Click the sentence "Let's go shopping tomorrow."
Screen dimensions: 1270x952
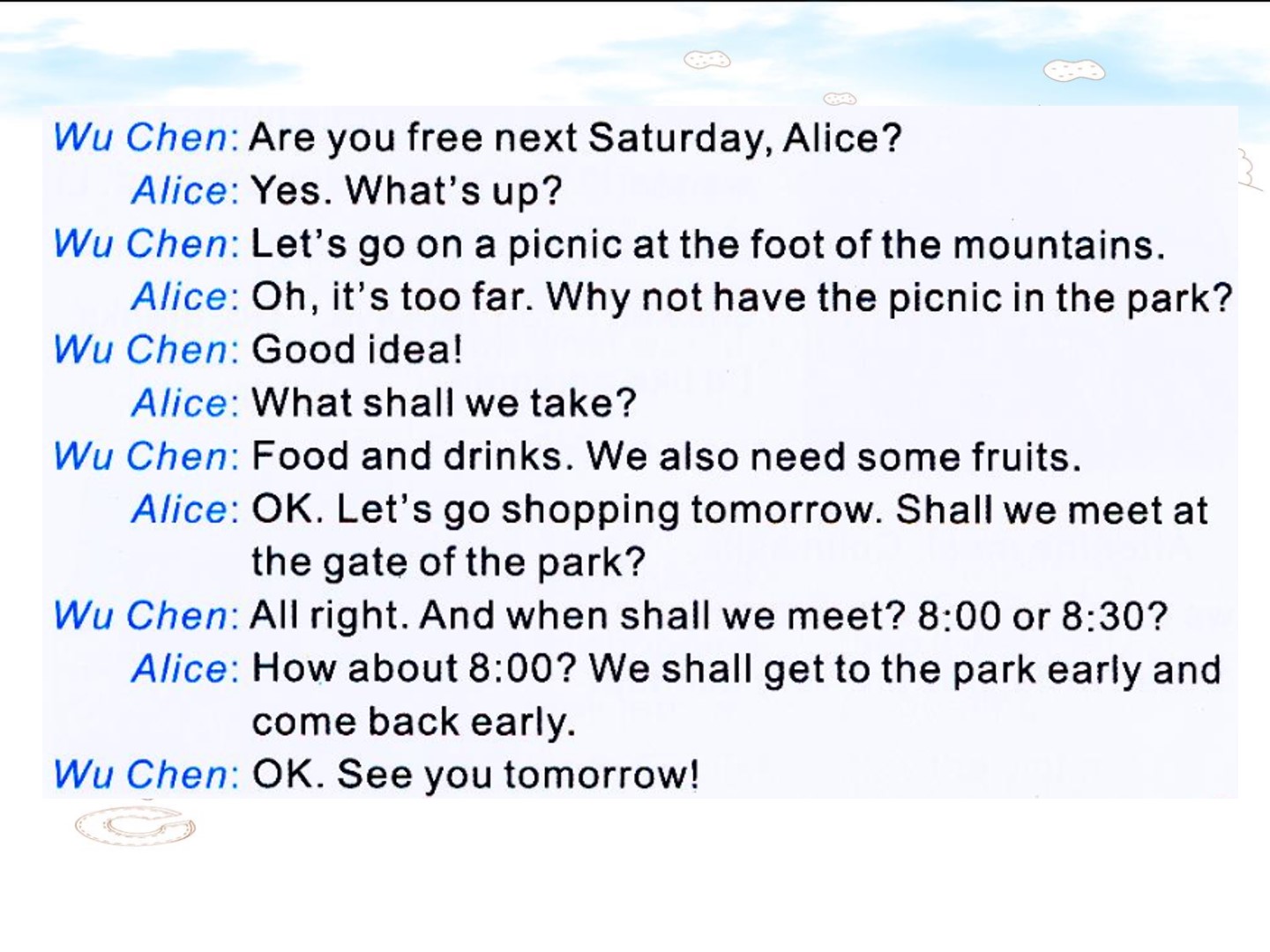click(x=609, y=510)
